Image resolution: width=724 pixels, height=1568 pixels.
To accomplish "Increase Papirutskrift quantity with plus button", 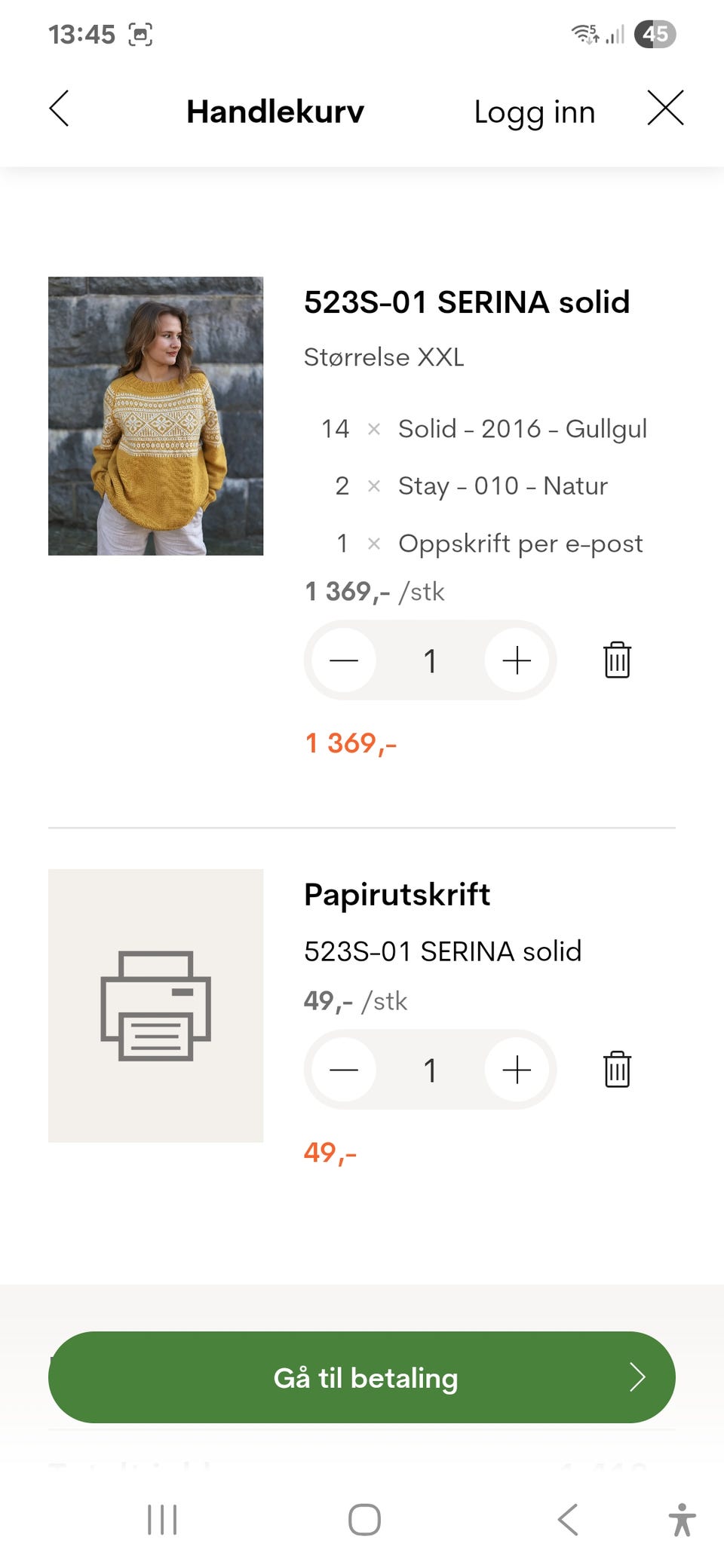I will pos(517,1070).
